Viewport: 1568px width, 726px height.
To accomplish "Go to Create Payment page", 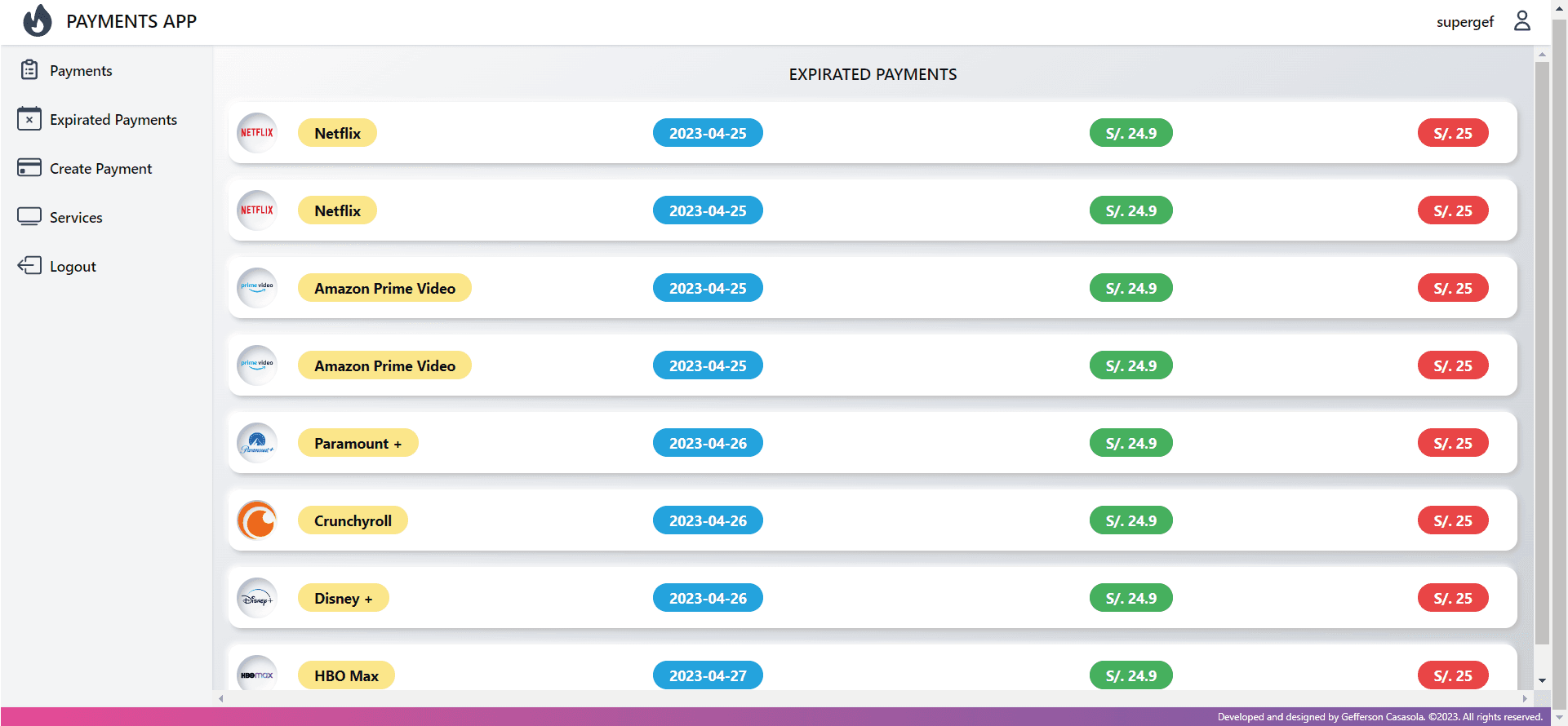I will 101,169.
